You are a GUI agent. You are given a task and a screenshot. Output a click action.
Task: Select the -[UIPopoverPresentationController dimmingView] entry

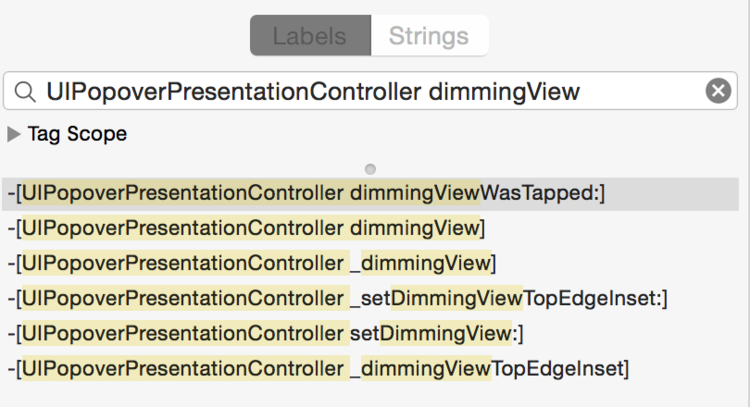click(x=370, y=228)
